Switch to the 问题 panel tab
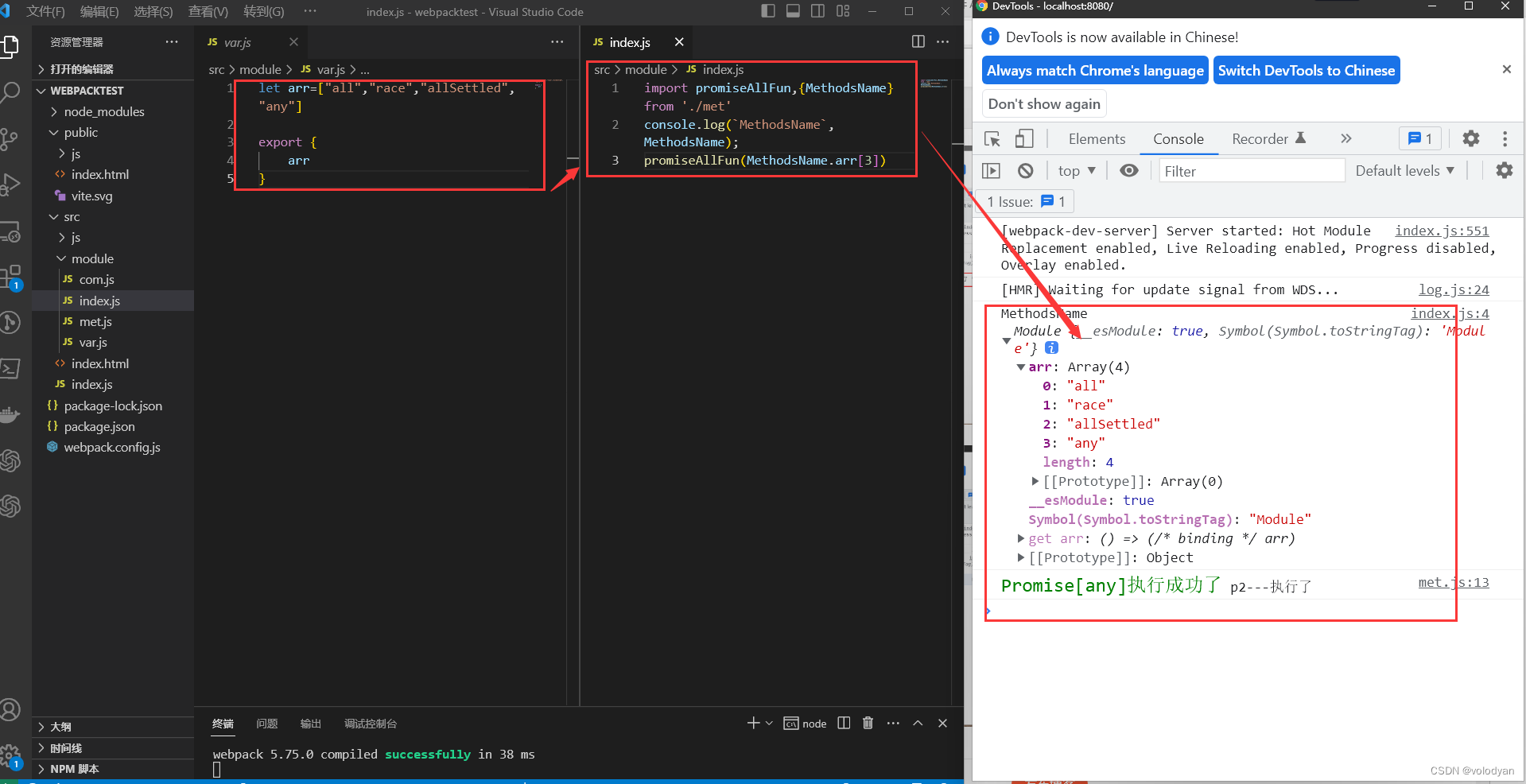The image size is (1526, 784). click(x=267, y=724)
